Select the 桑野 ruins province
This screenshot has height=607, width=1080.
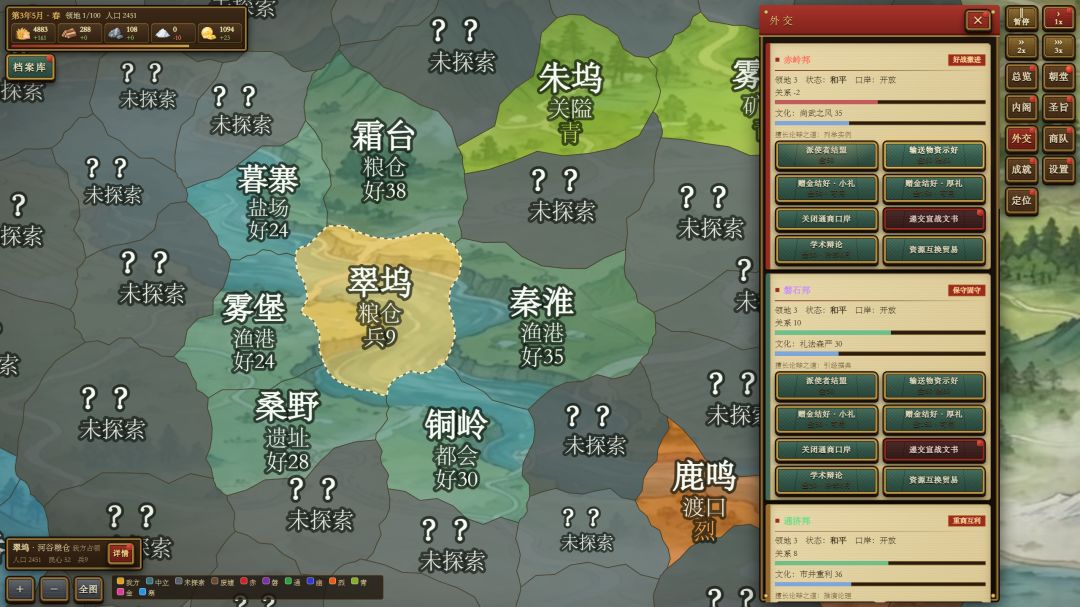tap(287, 431)
